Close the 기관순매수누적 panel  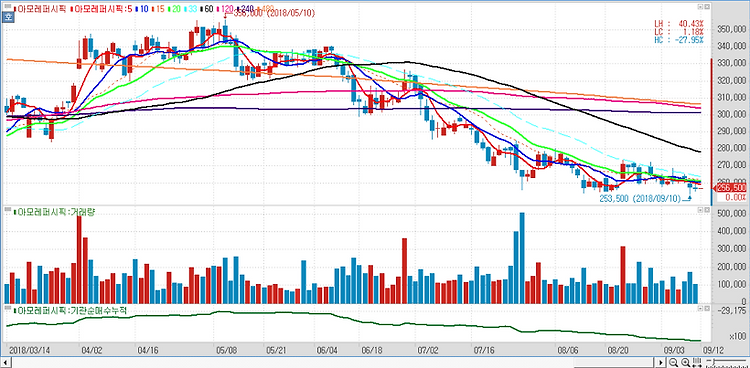[x=706, y=307]
